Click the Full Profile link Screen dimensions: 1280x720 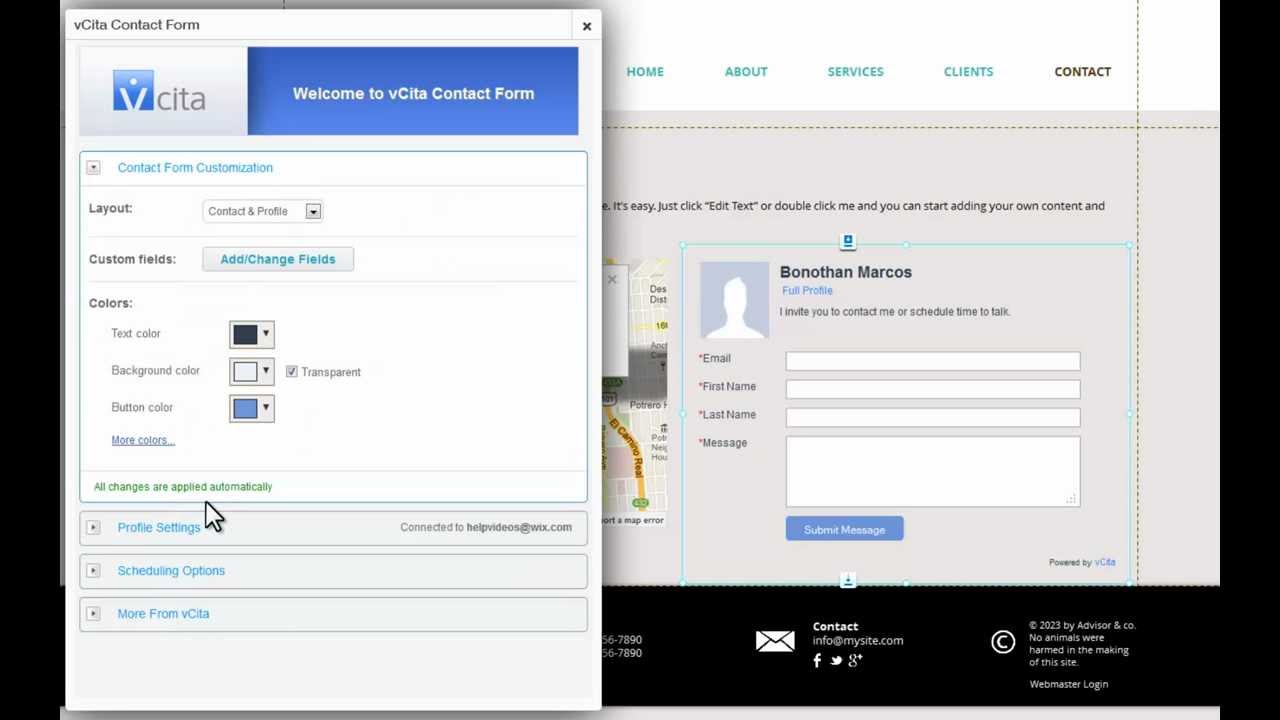[x=807, y=291]
